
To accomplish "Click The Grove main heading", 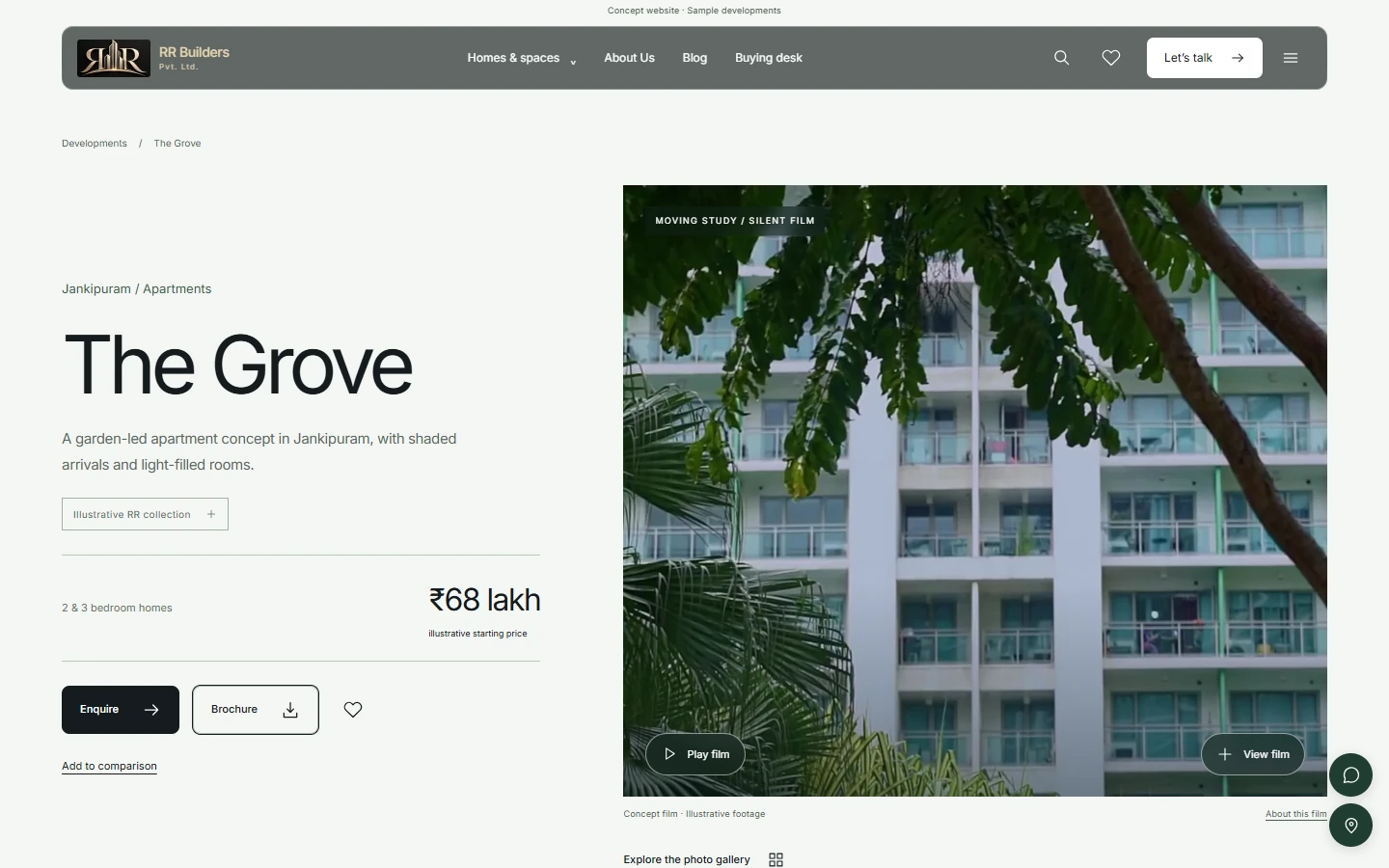I will click(x=238, y=365).
